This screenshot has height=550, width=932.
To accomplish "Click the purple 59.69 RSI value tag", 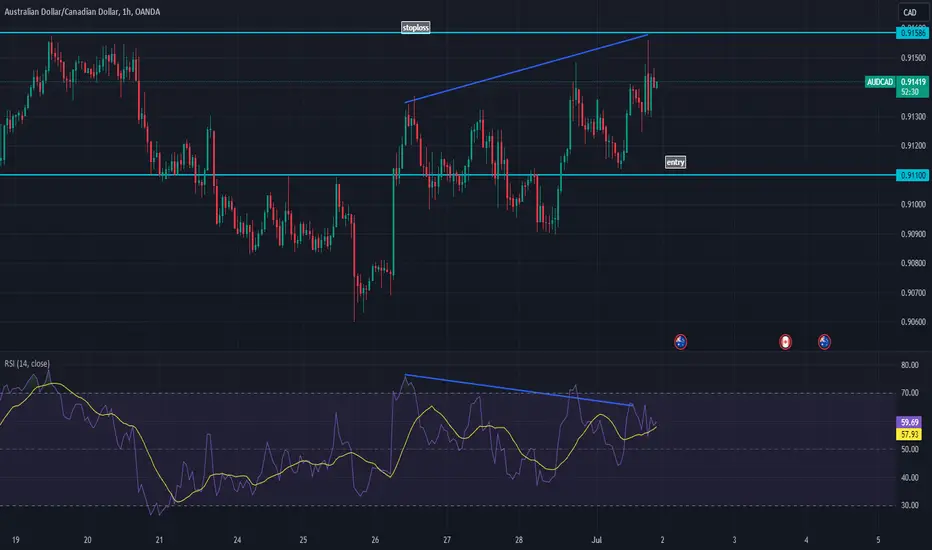I will tap(909, 422).
